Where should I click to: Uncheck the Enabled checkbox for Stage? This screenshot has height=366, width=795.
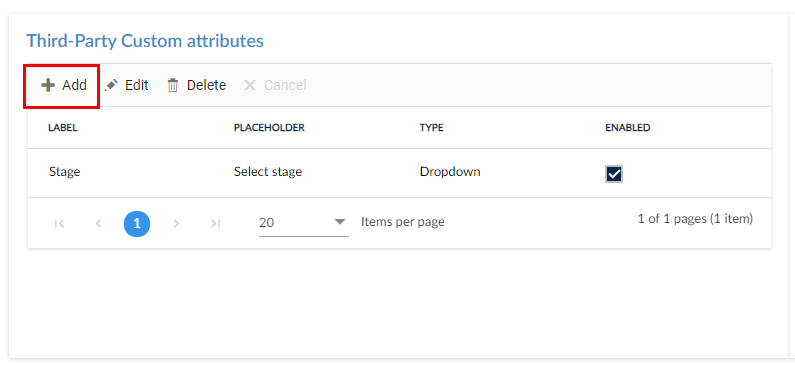tap(614, 174)
